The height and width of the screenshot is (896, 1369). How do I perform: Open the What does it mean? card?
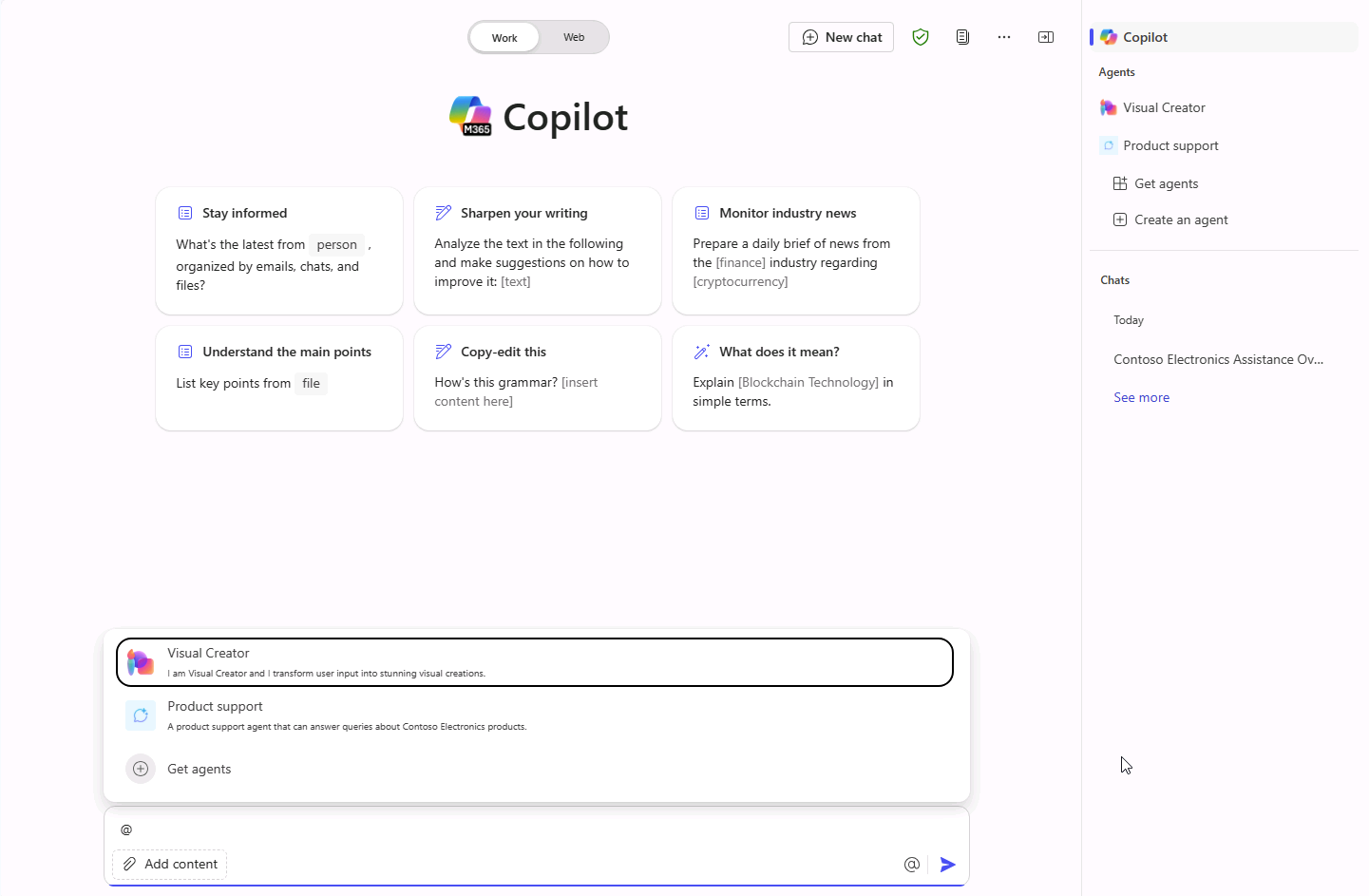796,378
